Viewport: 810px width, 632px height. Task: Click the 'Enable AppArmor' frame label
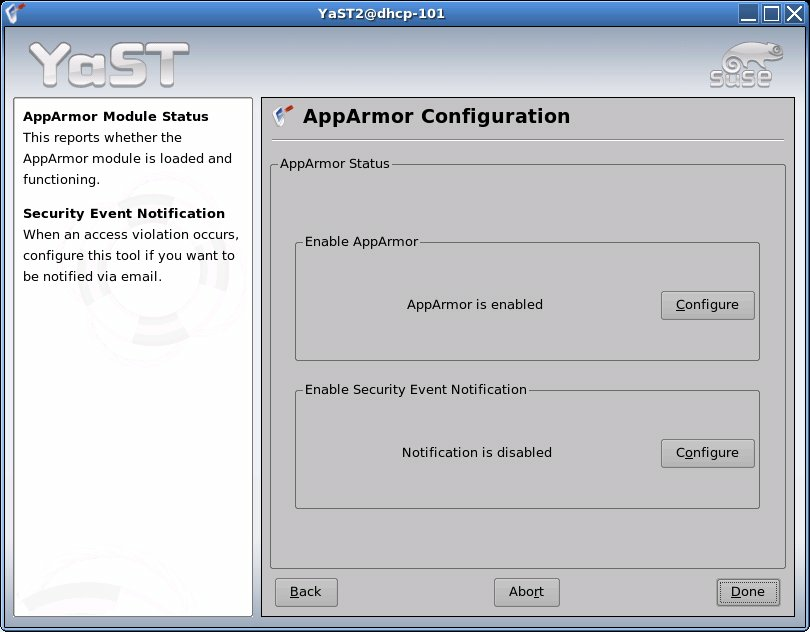click(x=362, y=242)
